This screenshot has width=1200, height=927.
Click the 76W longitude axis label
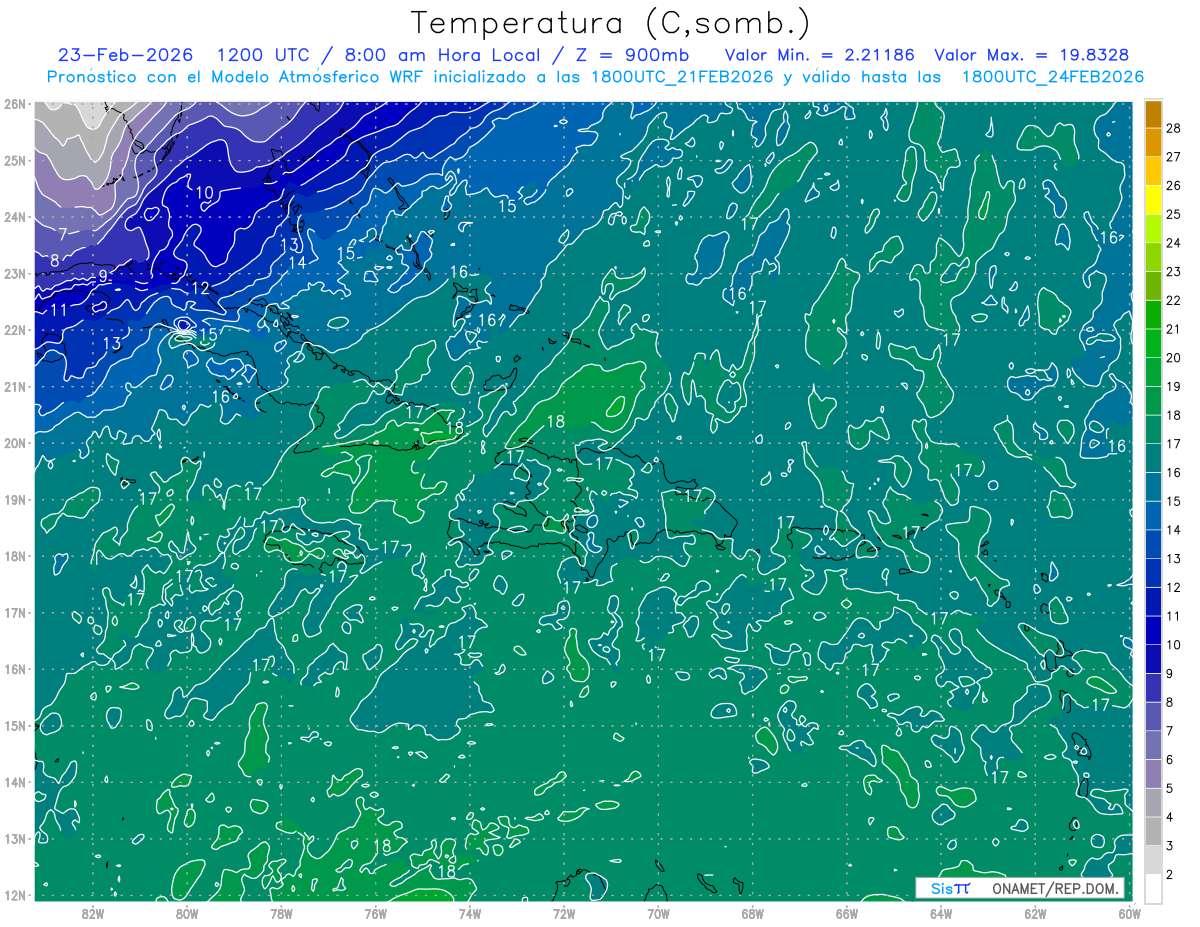(376, 912)
